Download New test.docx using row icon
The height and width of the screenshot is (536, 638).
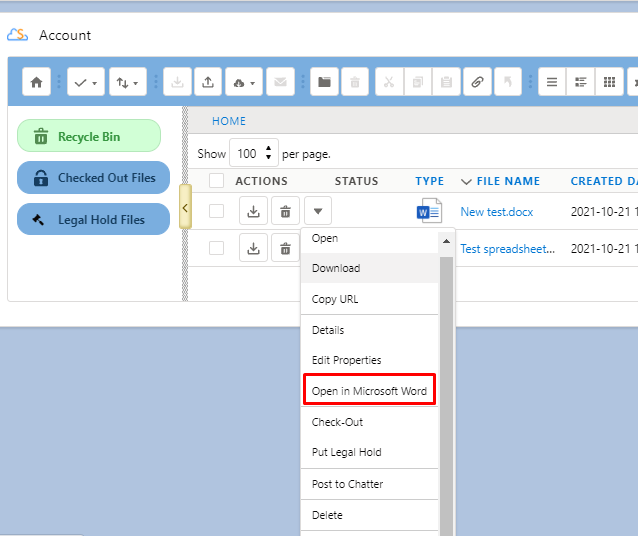point(253,211)
